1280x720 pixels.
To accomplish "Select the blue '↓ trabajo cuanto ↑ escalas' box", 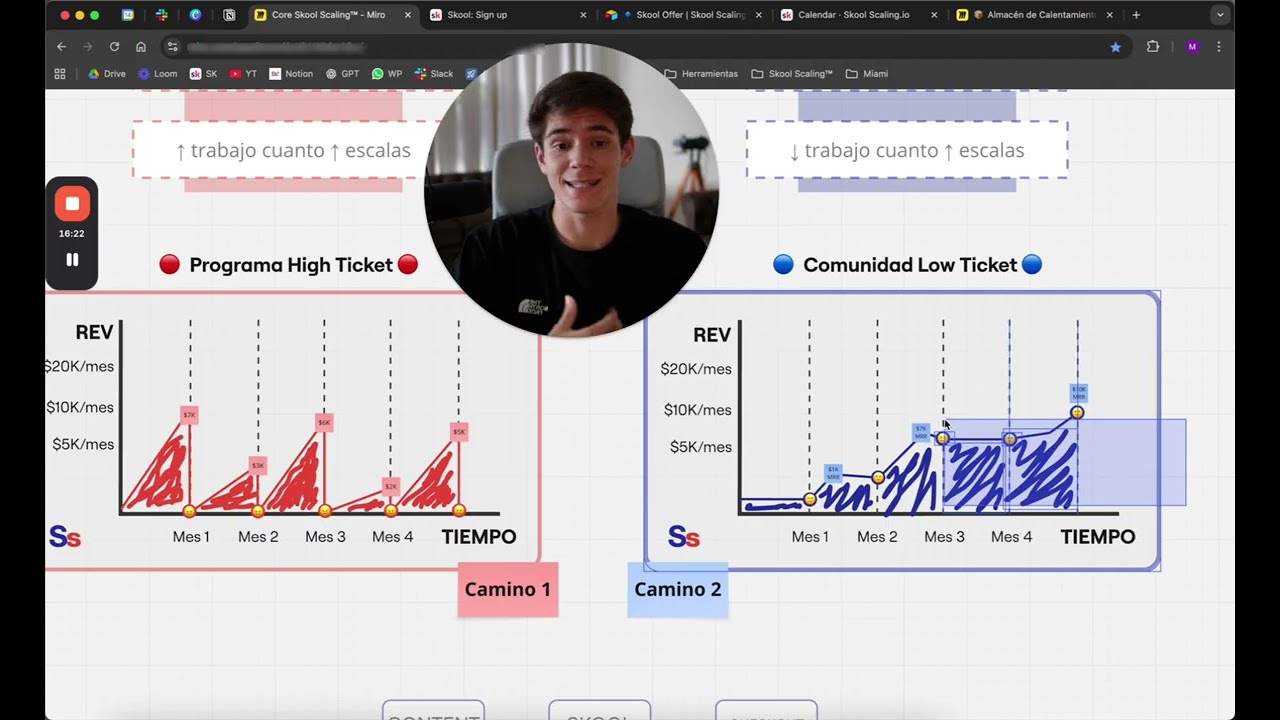I will point(907,150).
